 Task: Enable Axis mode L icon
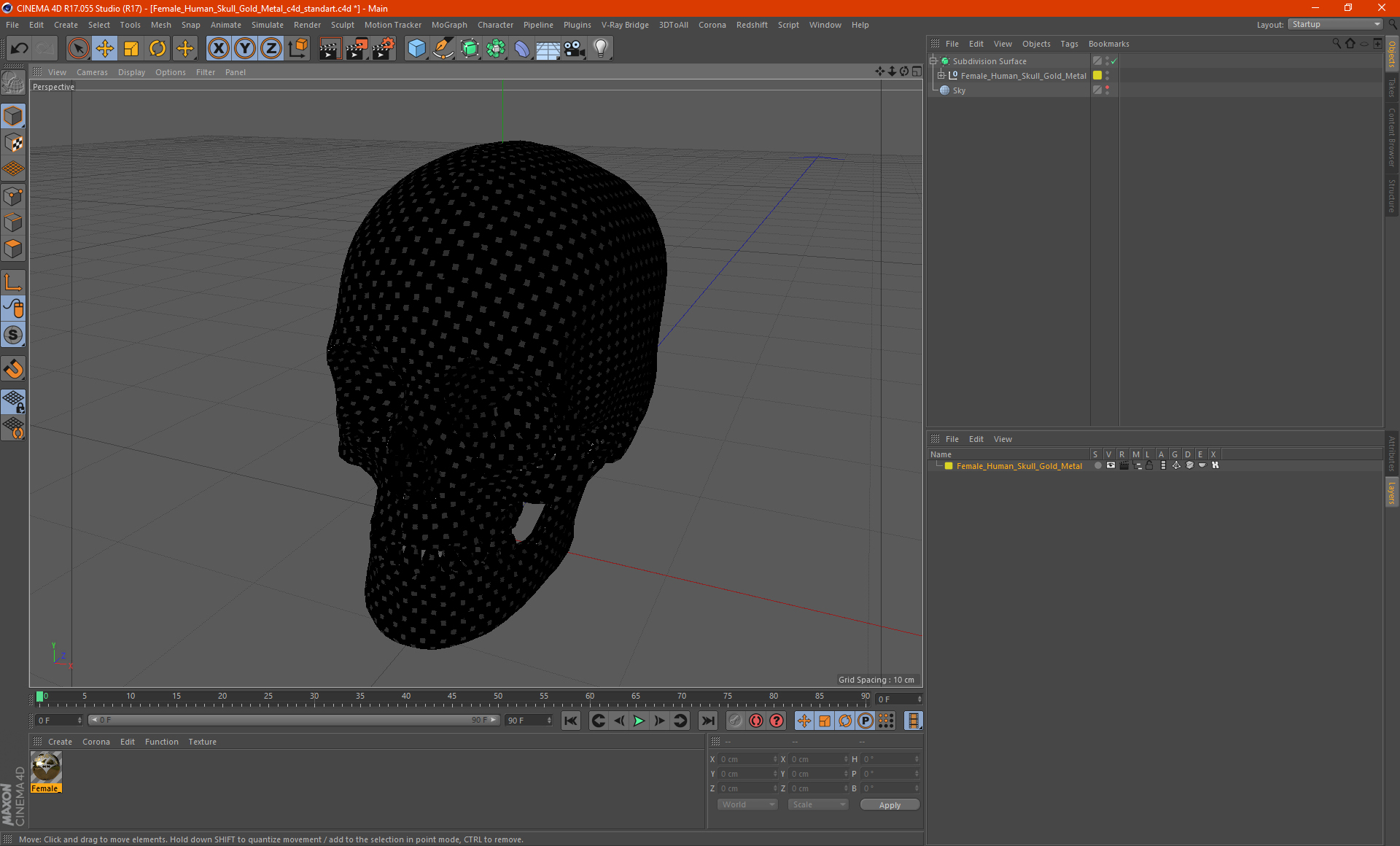point(13,282)
